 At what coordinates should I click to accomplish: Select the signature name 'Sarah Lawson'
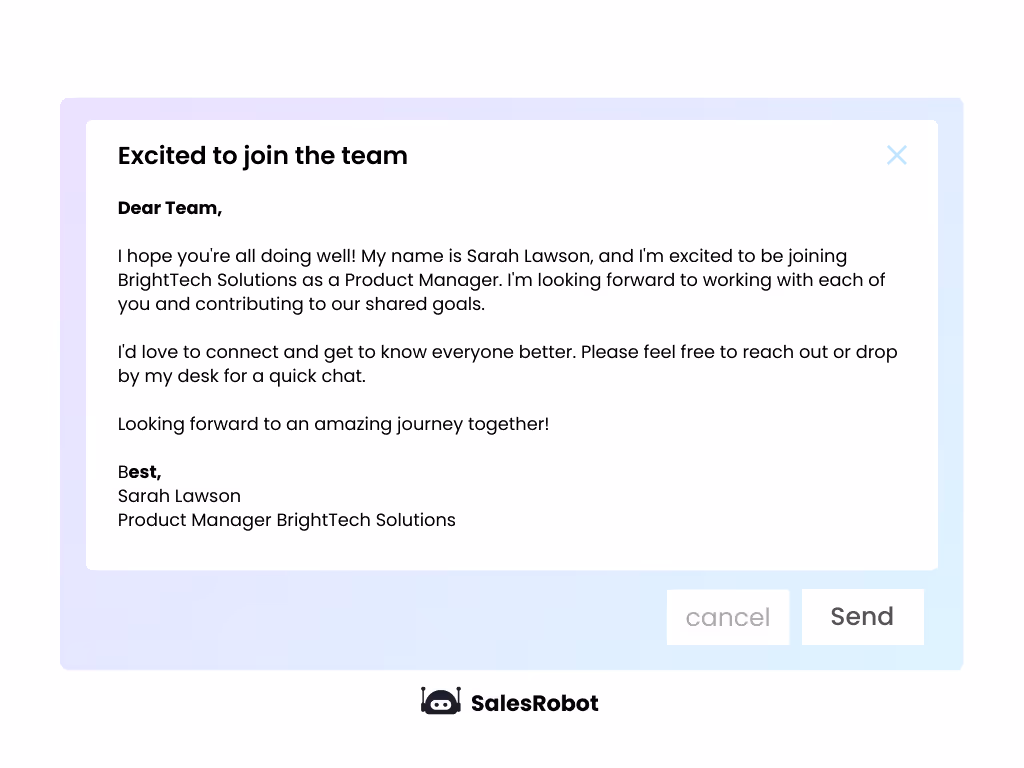[x=179, y=496]
